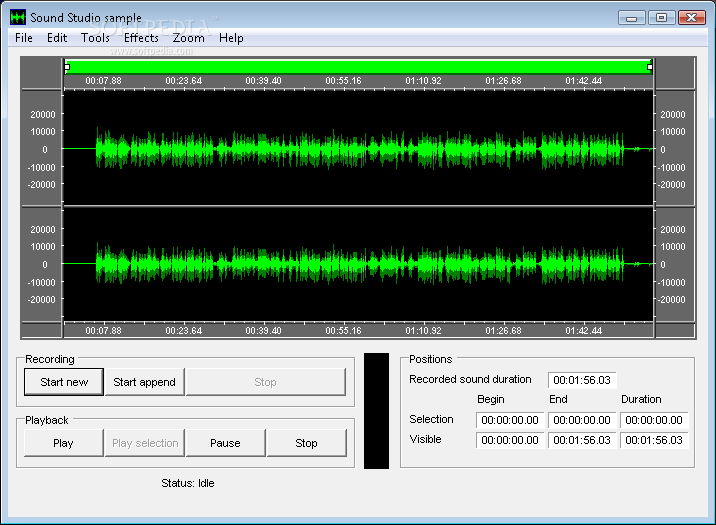Click the left handle of green overview bar

coord(67,67)
